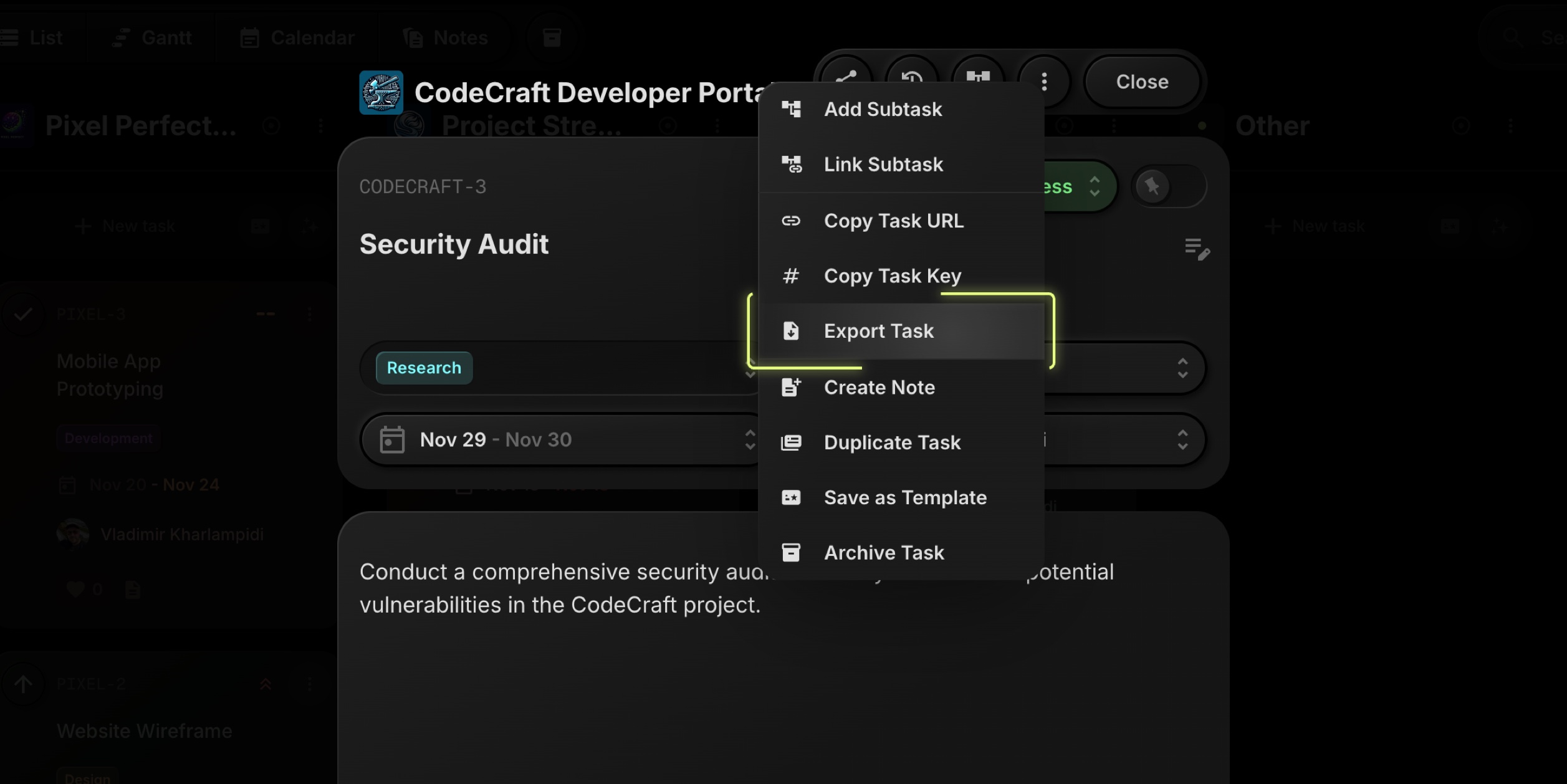Image resolution: width=1567 pixels, height=784 pixels.
Task: Click the share icon in the task toolbar
Action: pos(846,79)
